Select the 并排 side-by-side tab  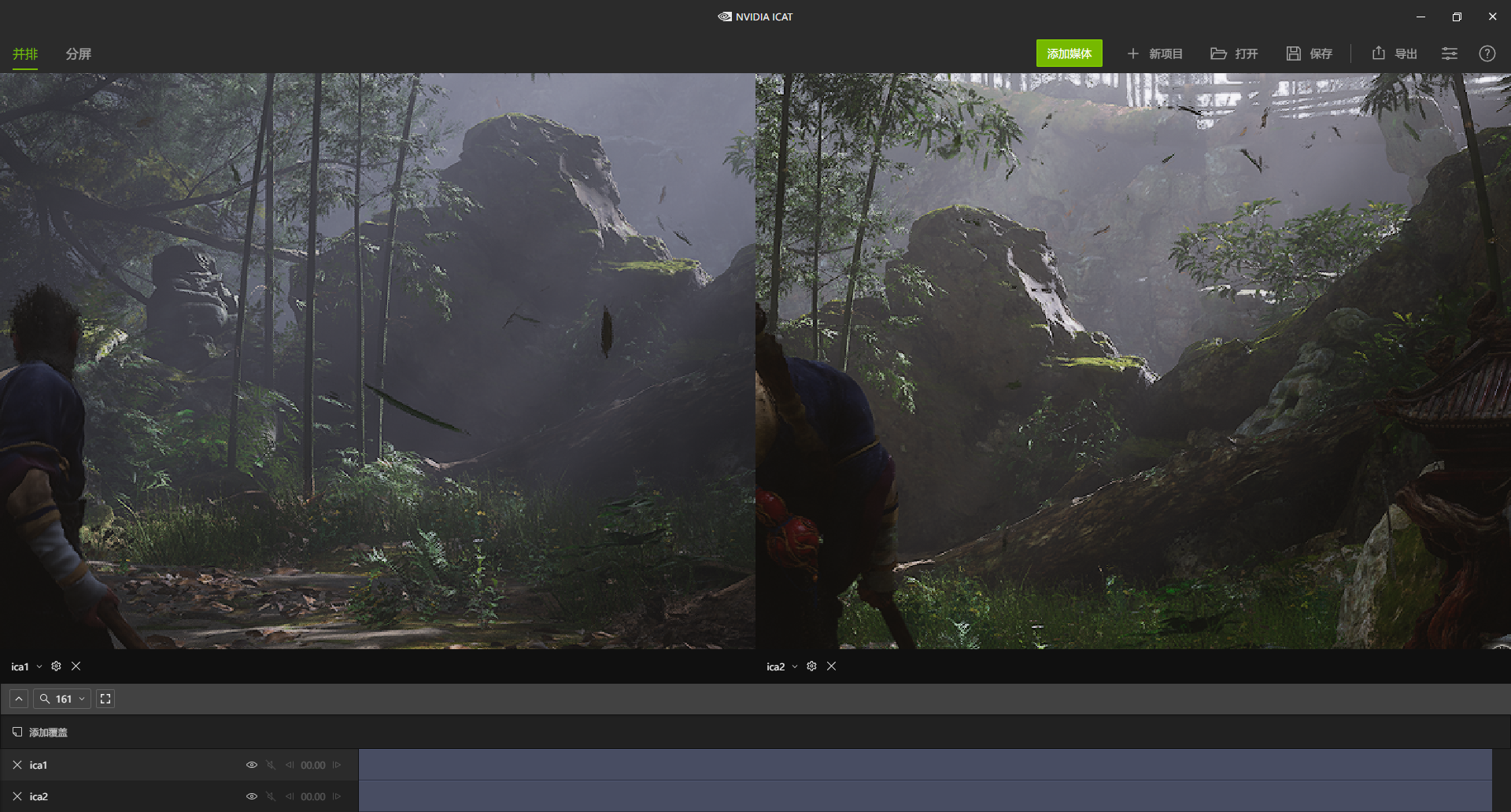tap(24, 54)
